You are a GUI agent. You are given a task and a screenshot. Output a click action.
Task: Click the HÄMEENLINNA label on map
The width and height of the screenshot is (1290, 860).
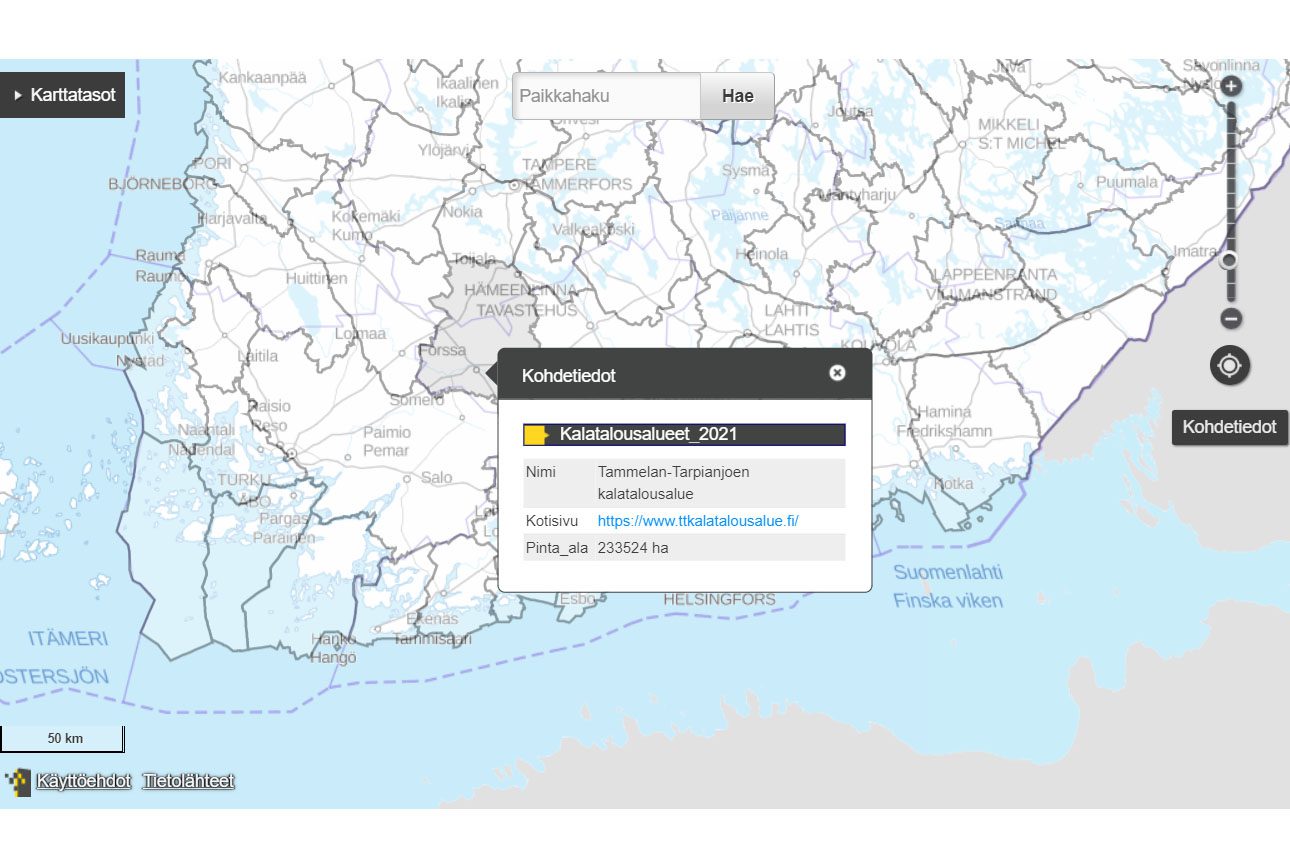click(520, 290)
